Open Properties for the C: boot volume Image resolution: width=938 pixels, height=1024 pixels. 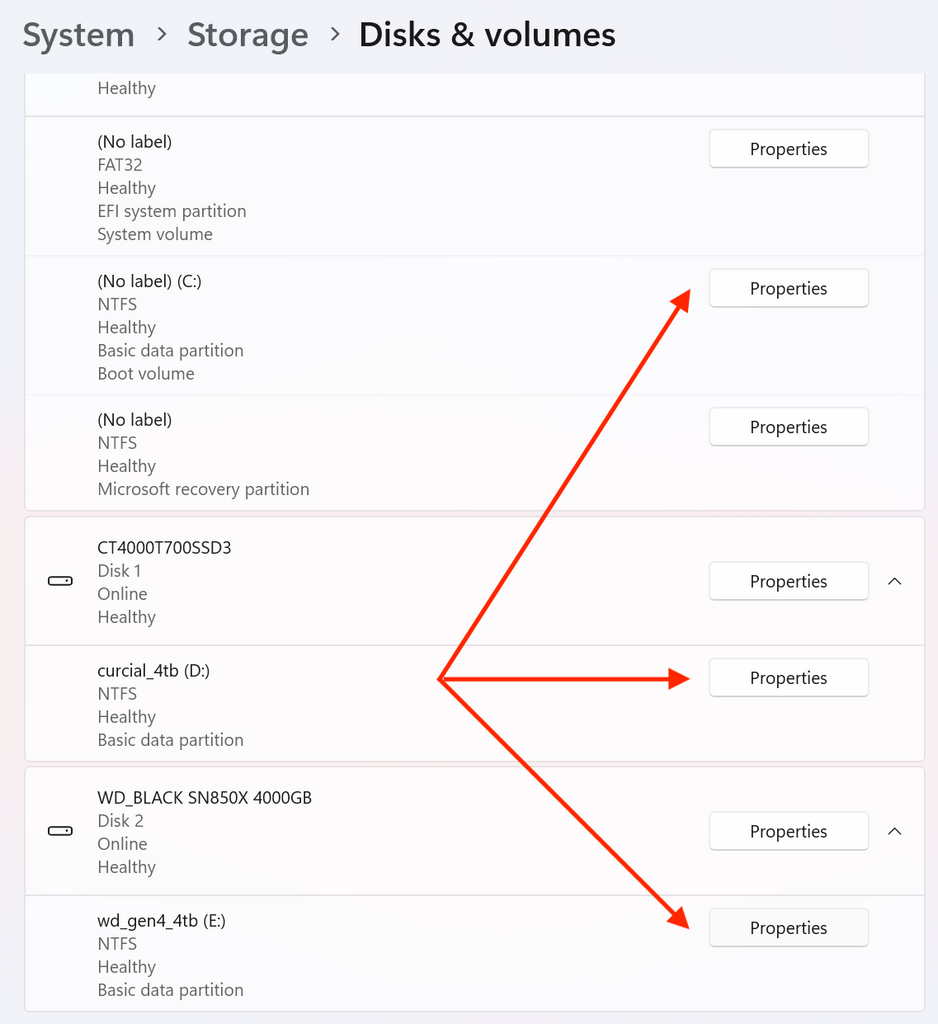pyautogui.click(x=788, y=288)
